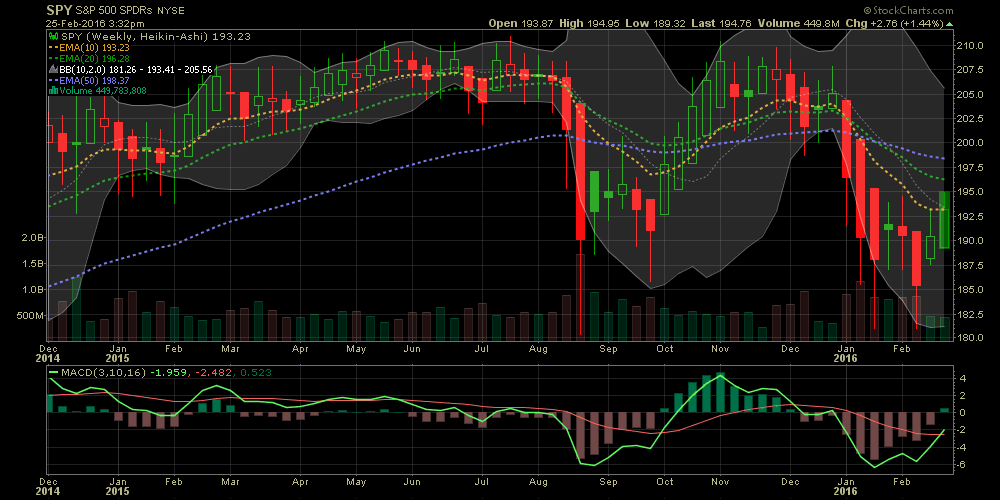Click the '187.5' price axis label
The image size is (1000, 500).
pos(968,265)
